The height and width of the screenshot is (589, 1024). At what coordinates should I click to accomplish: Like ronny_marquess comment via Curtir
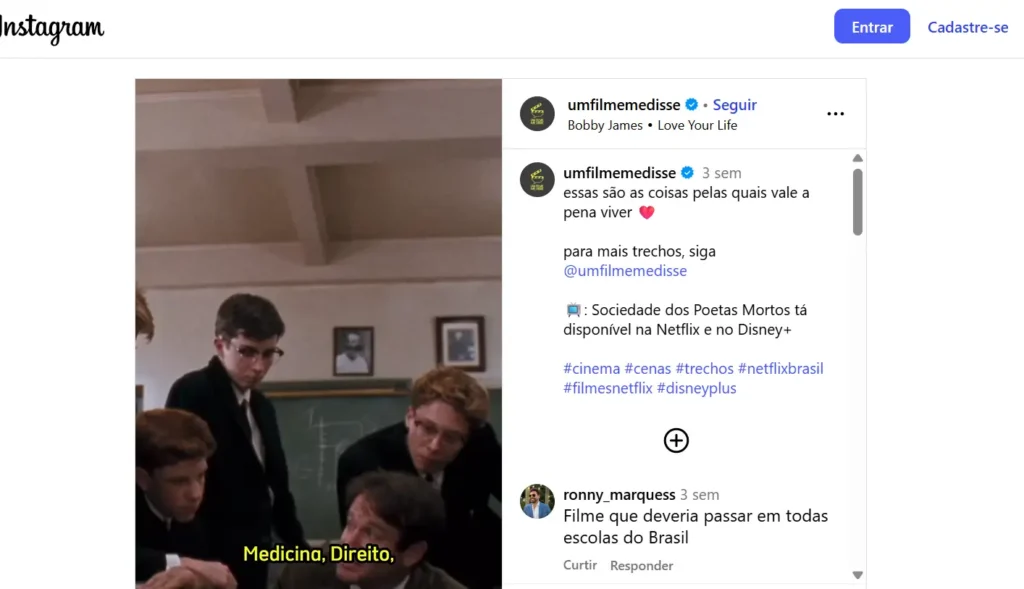[x=580, y=565]
